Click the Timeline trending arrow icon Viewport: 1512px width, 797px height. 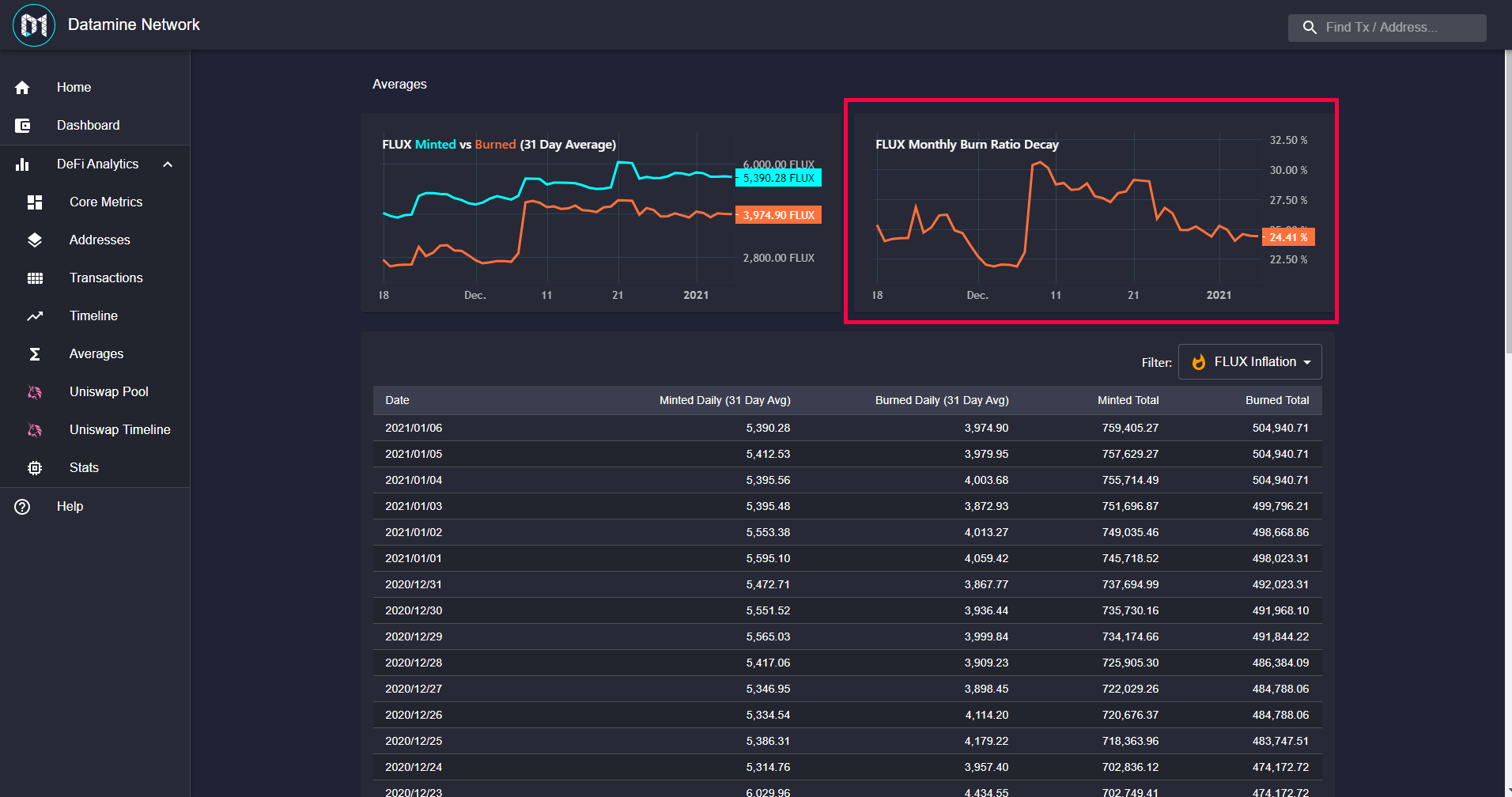35,316
